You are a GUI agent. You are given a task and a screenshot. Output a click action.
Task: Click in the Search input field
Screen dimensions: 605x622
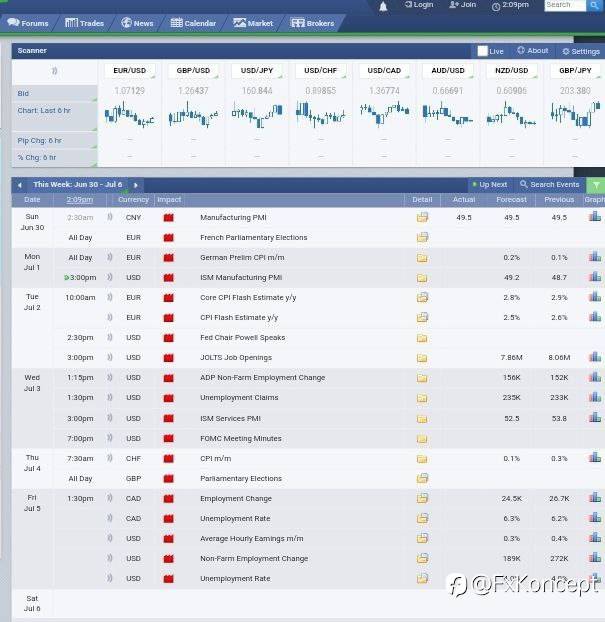pyautogui.click(x=564, y=5)
